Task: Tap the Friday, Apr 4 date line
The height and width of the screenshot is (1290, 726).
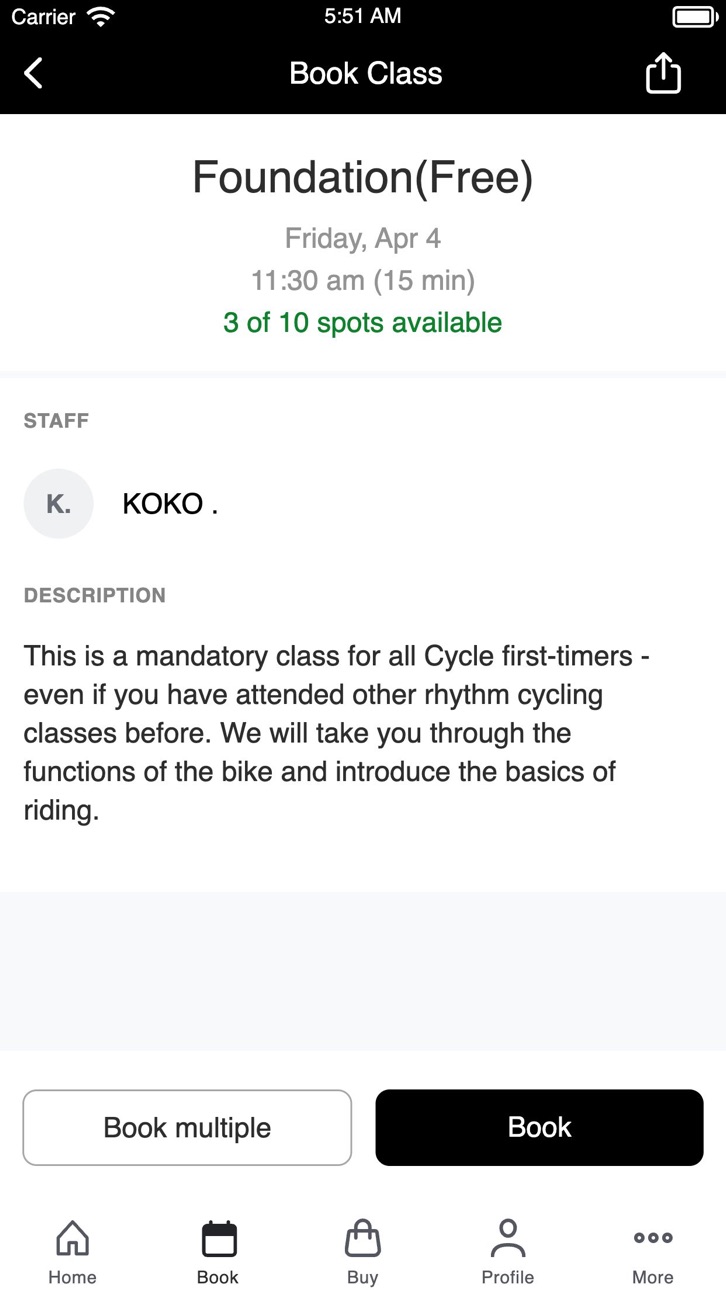Action: click(x=363, y=238)
